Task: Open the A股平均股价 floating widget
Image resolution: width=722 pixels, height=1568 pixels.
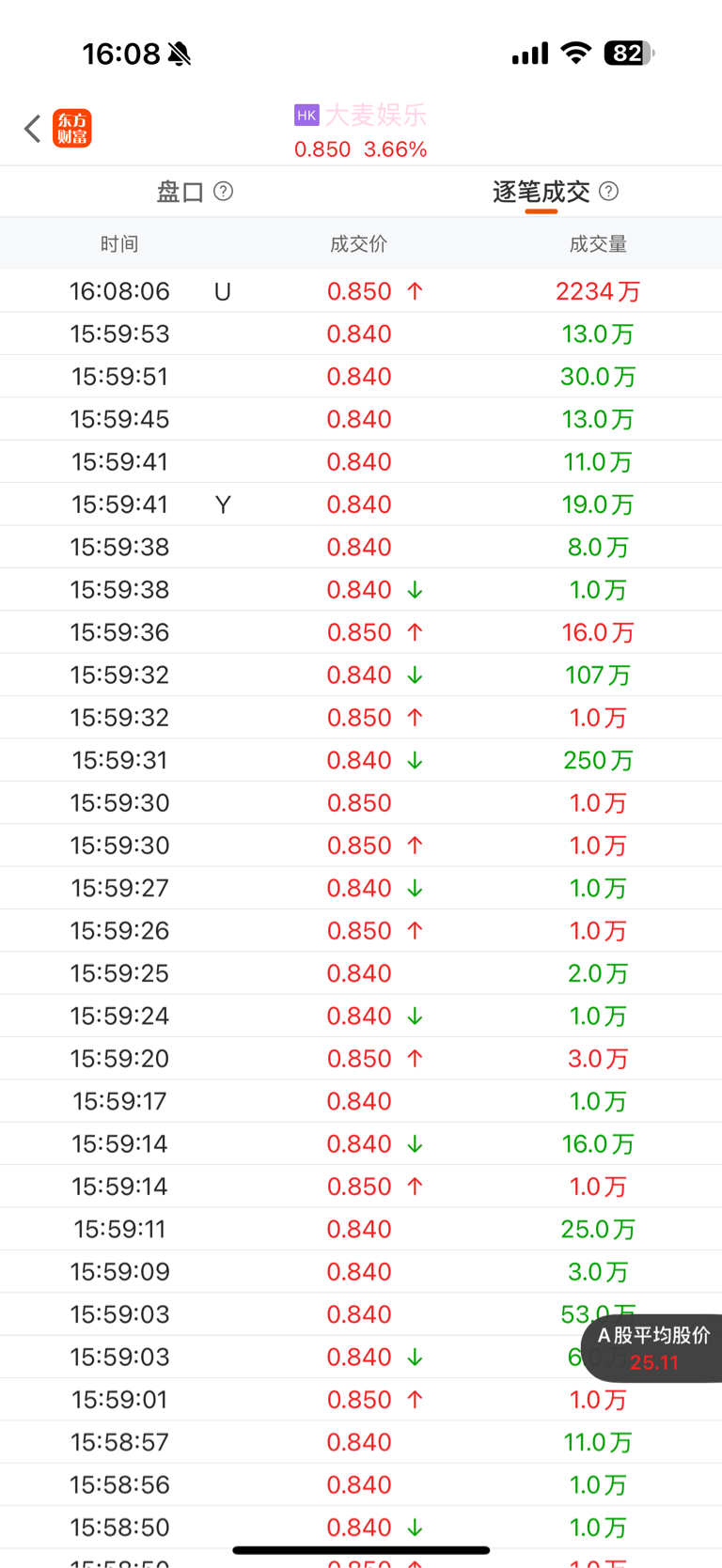Action: pyautogui.click(x=654, y=1348)
